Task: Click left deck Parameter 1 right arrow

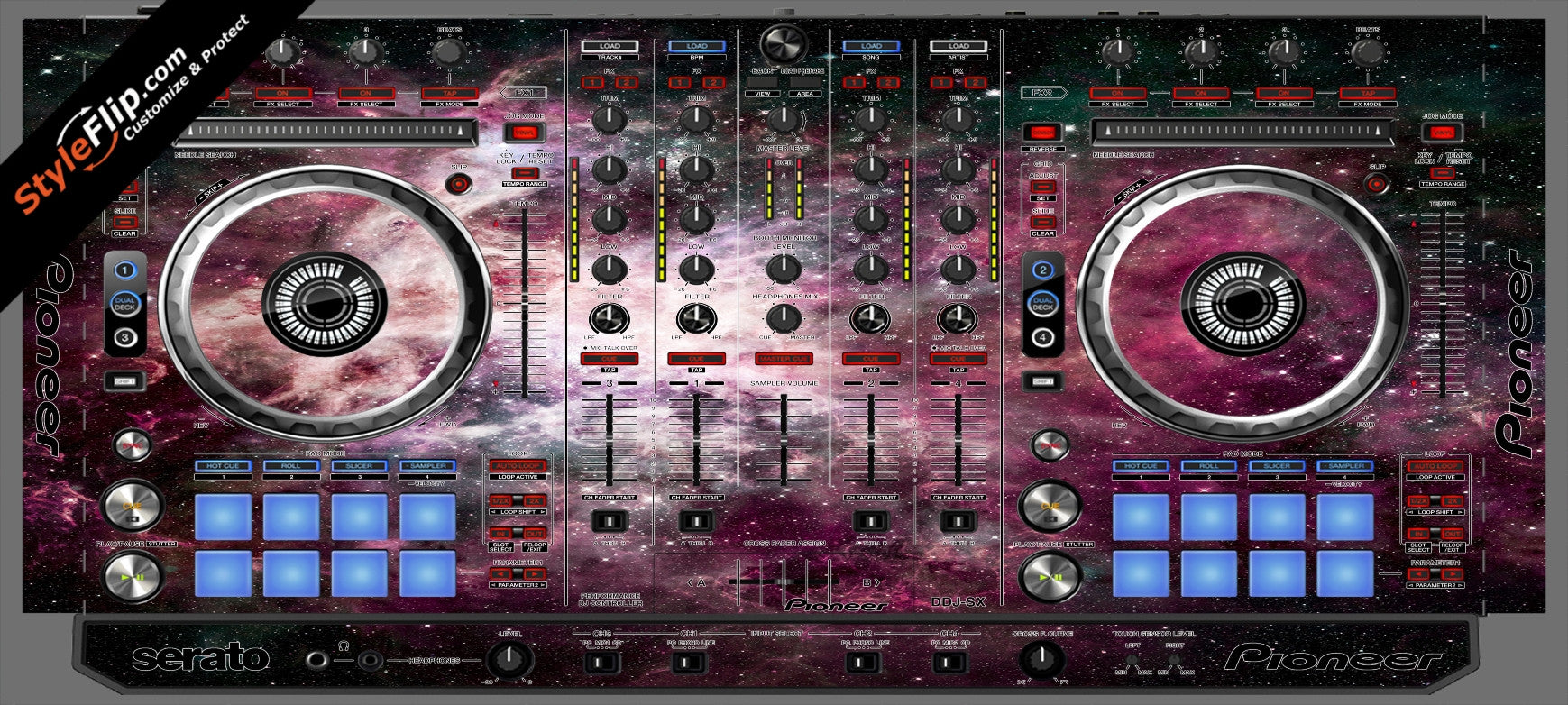Action: pos(535,573)
